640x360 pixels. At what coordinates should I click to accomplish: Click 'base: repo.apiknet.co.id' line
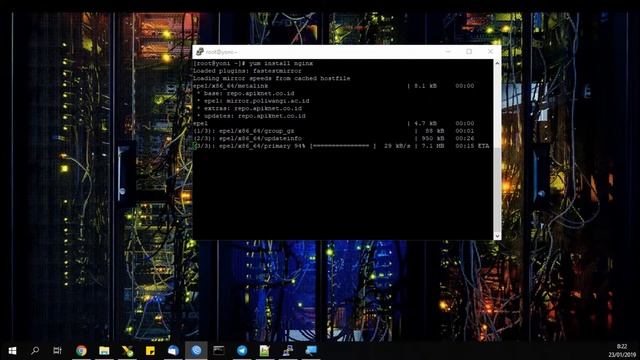click(x=249, y=93)
